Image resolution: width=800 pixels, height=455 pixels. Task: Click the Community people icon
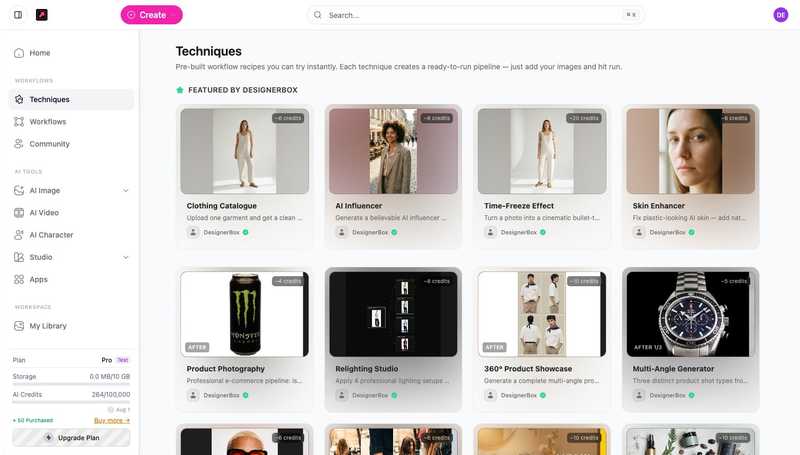19,144
